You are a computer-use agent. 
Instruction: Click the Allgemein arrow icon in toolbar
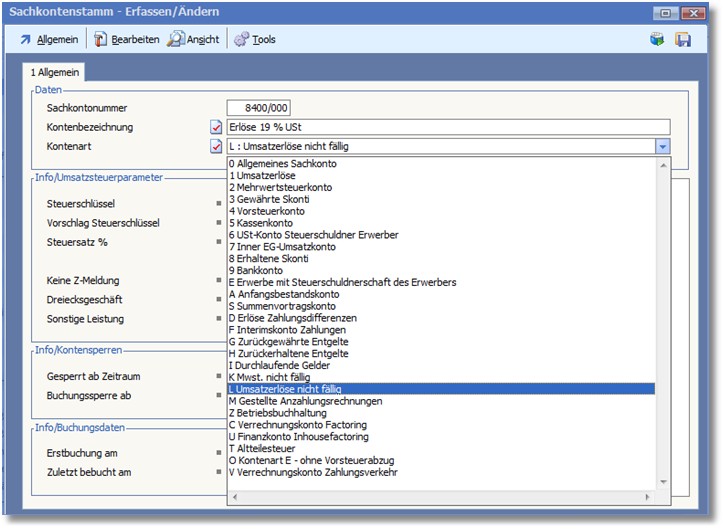pyautogui.click(x=25, y=40)
